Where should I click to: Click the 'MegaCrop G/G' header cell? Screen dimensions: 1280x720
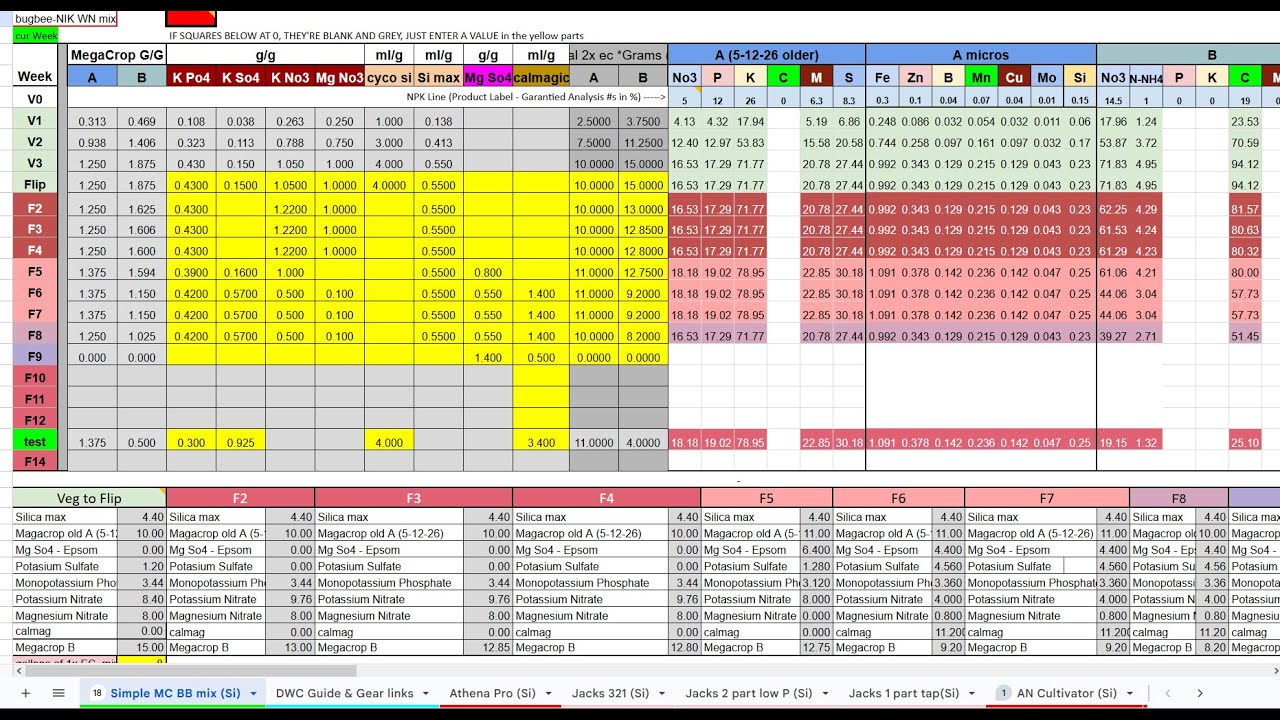(x=117, y=55)
